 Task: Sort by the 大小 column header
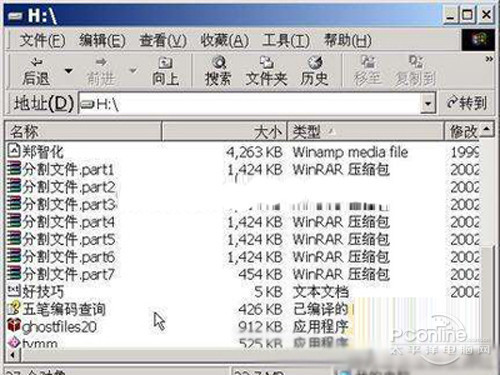click(224, 132)
